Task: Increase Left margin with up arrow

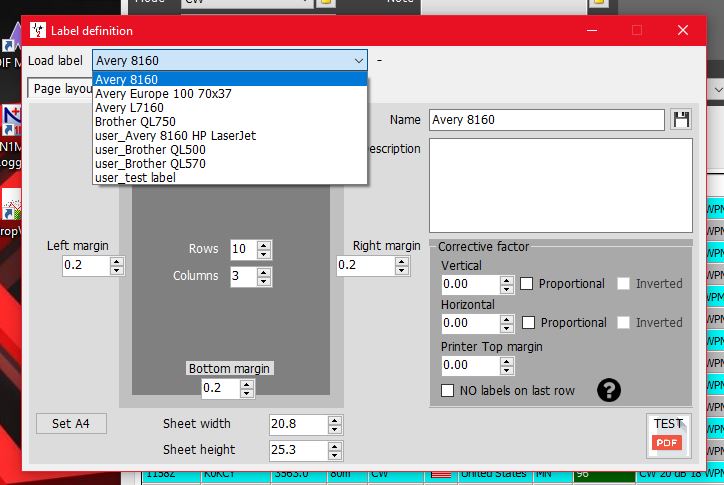Action: point(116,261)
